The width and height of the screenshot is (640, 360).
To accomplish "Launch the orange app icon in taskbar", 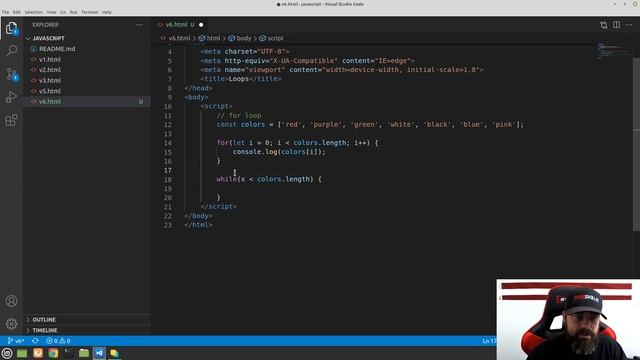I will (38, 353).
